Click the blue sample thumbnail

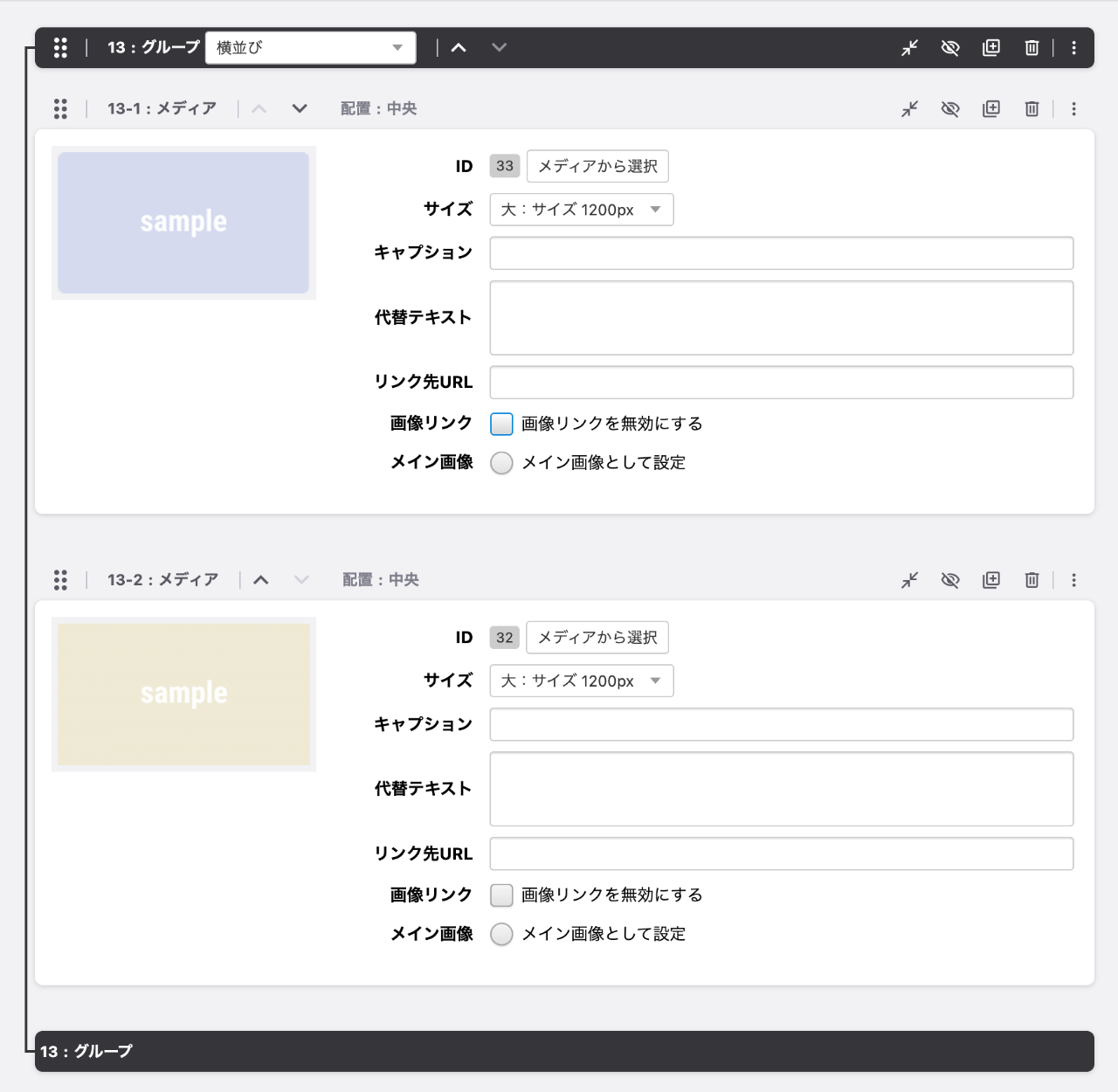(183, 223)
